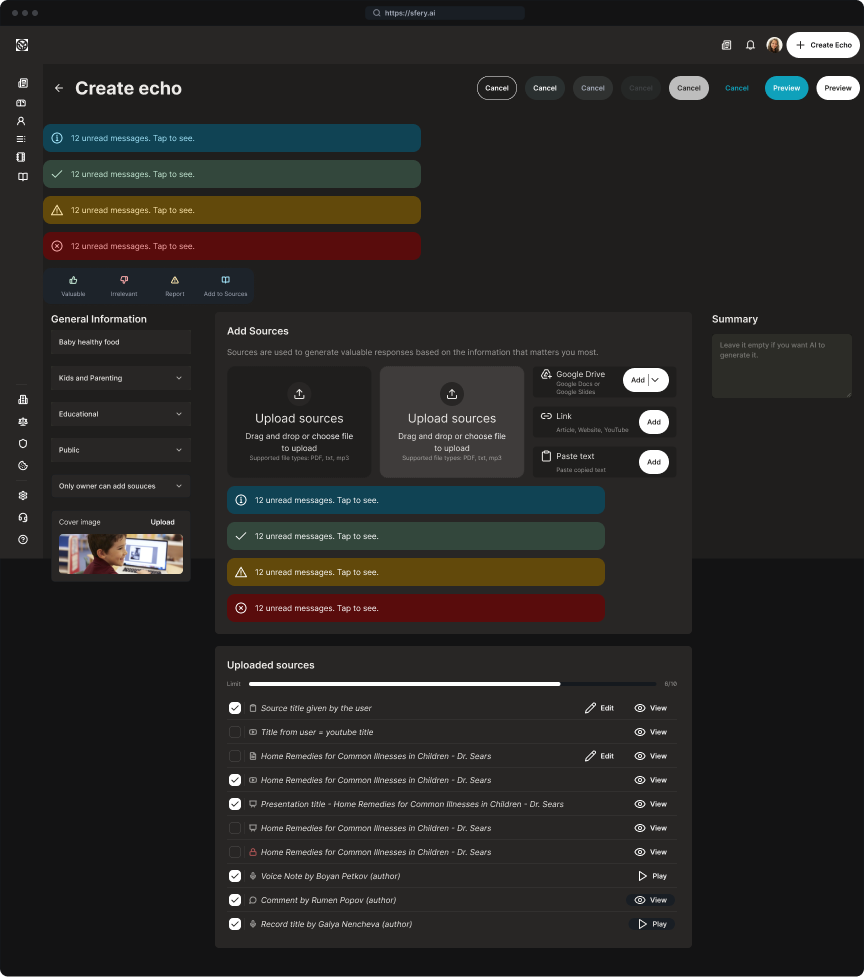Click the Valuable thumbs-up icon
This screenshot has width=864, height=977.
click(73, 281)
